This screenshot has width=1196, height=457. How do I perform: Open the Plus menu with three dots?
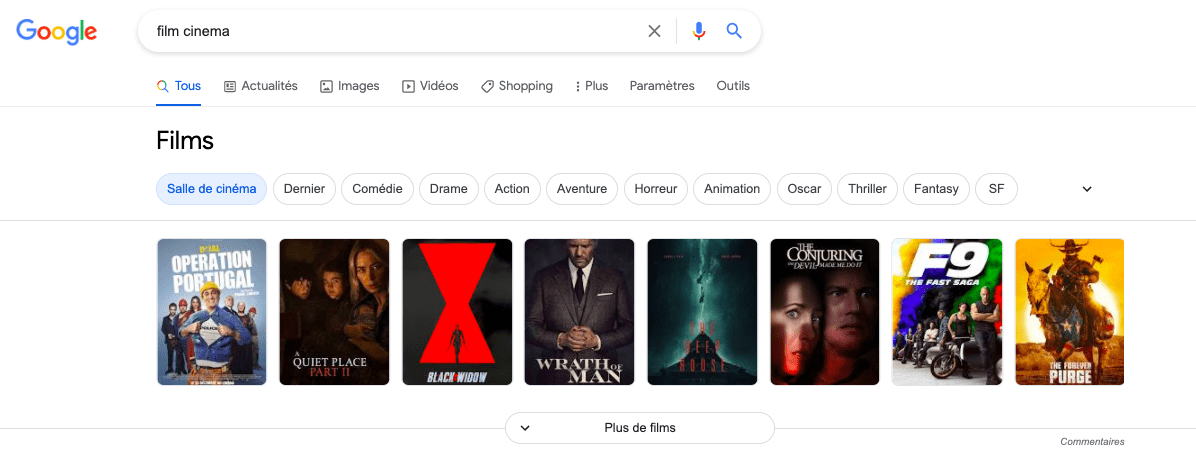[x=591, y=86]
